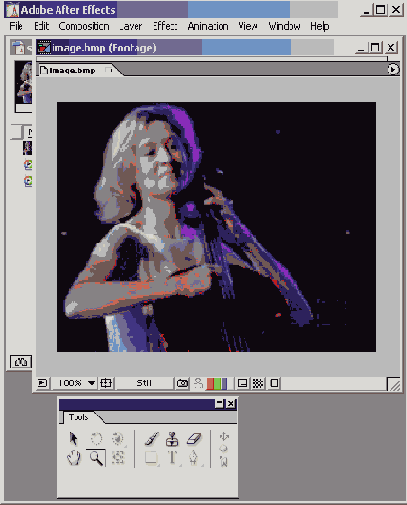Image resolution: width=407 pixels, height=505 pixels.
Task: Select the Pen tool
Action: [194, 458]
